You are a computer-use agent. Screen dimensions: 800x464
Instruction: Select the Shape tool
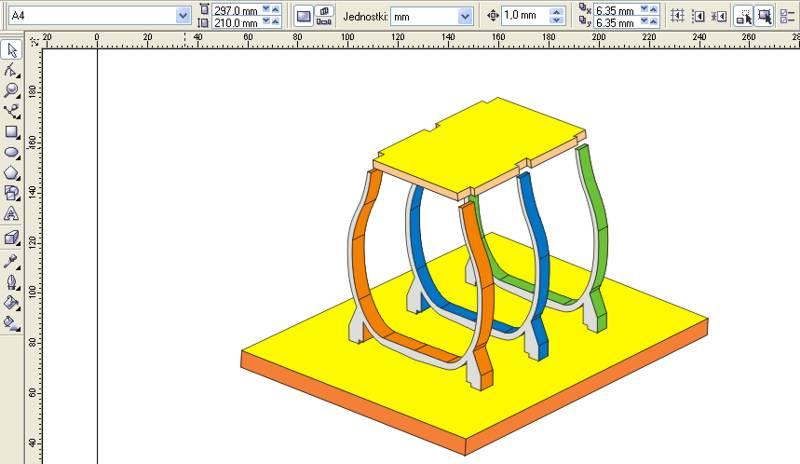point(12,71)
